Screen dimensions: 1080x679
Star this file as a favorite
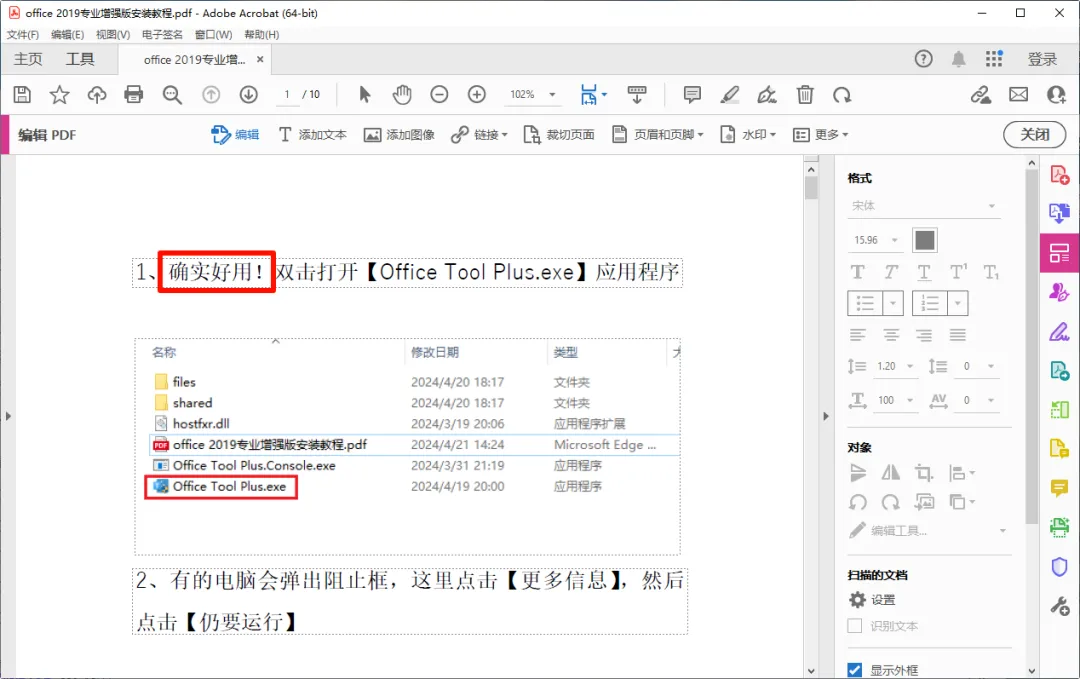(59, 94)
